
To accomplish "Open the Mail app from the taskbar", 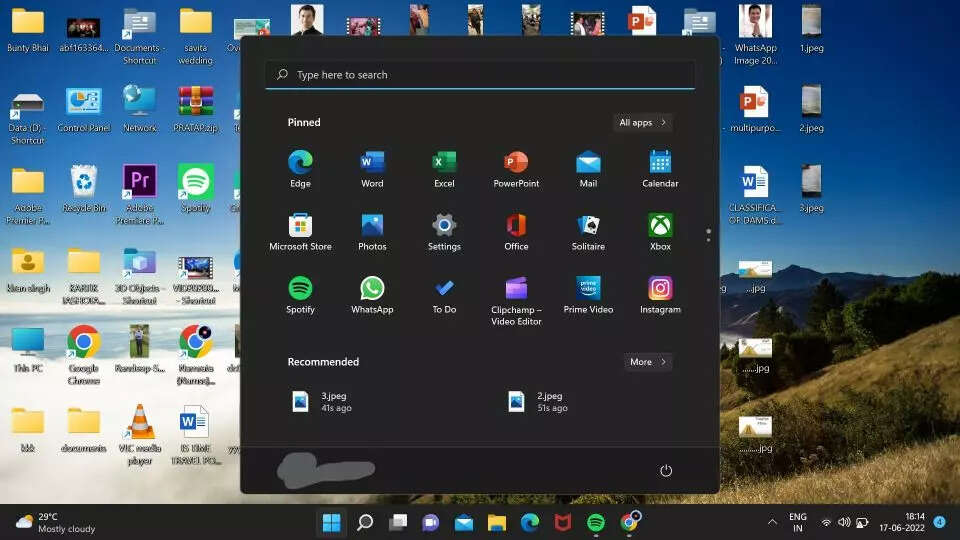I will click(463, 522).
